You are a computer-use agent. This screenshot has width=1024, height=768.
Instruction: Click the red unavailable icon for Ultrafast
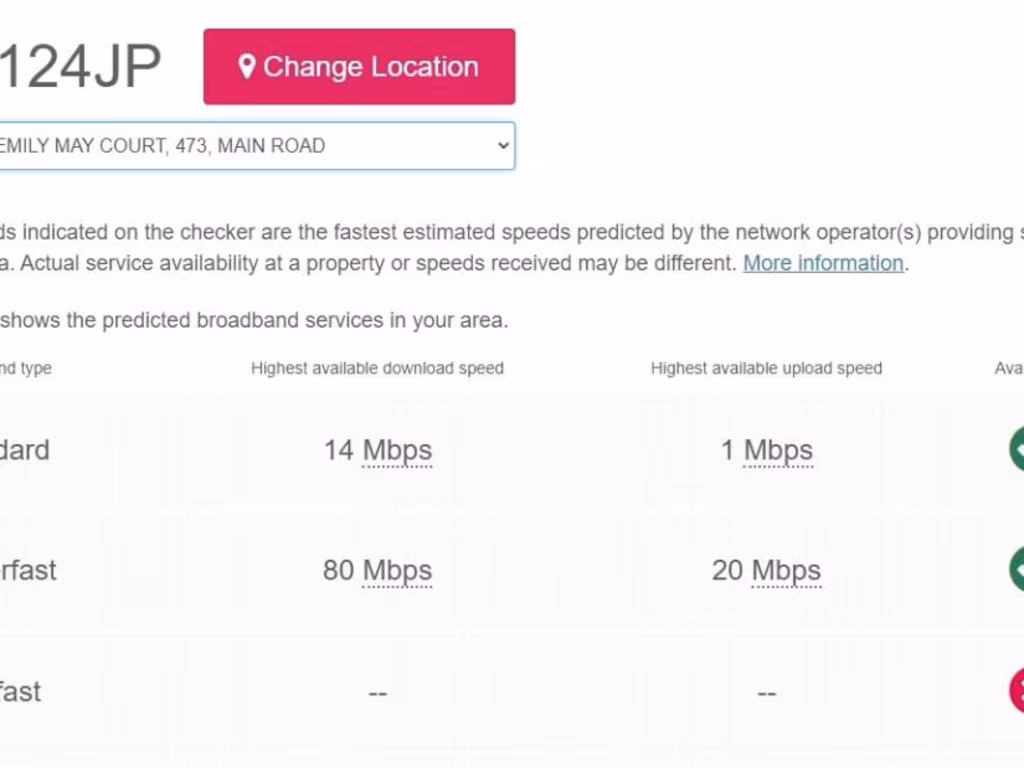(x=1016, y=690)
